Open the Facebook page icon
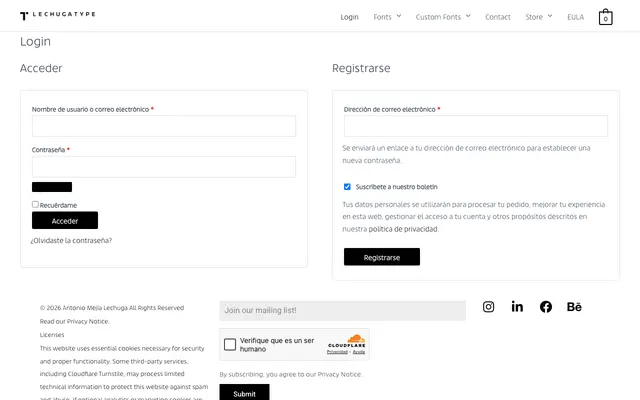 point(546,307)
